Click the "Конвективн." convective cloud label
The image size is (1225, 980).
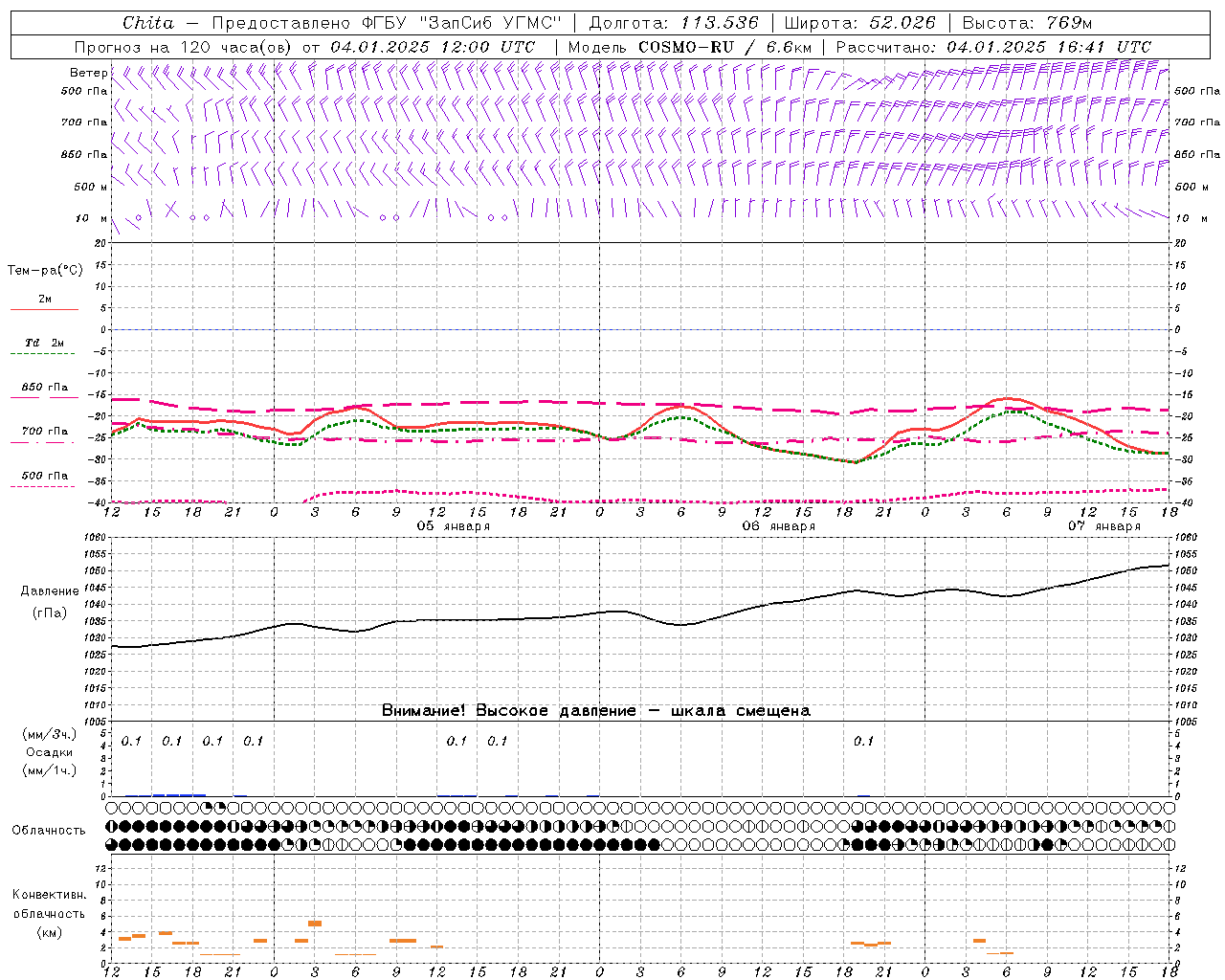(x=49, y=895)
